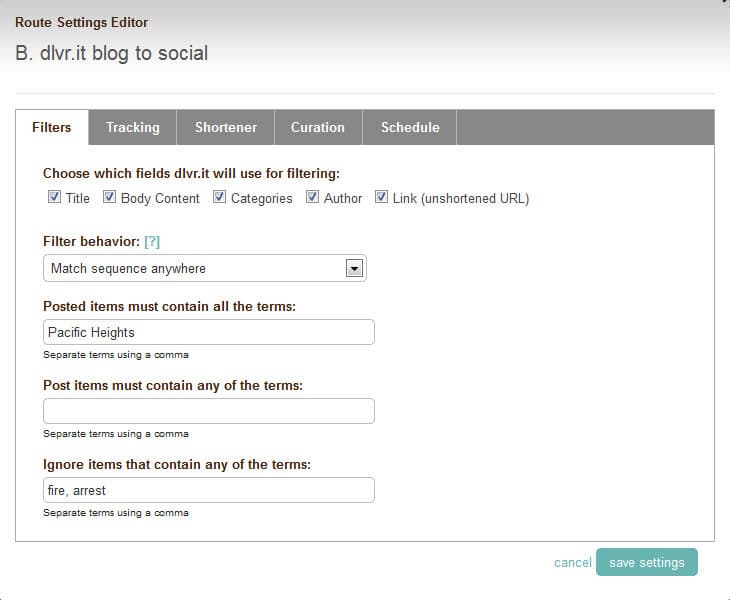
Task: Click the 'B. dlvr.it blog to social' title
Action: pyautogui.click(x=112, y=53)
